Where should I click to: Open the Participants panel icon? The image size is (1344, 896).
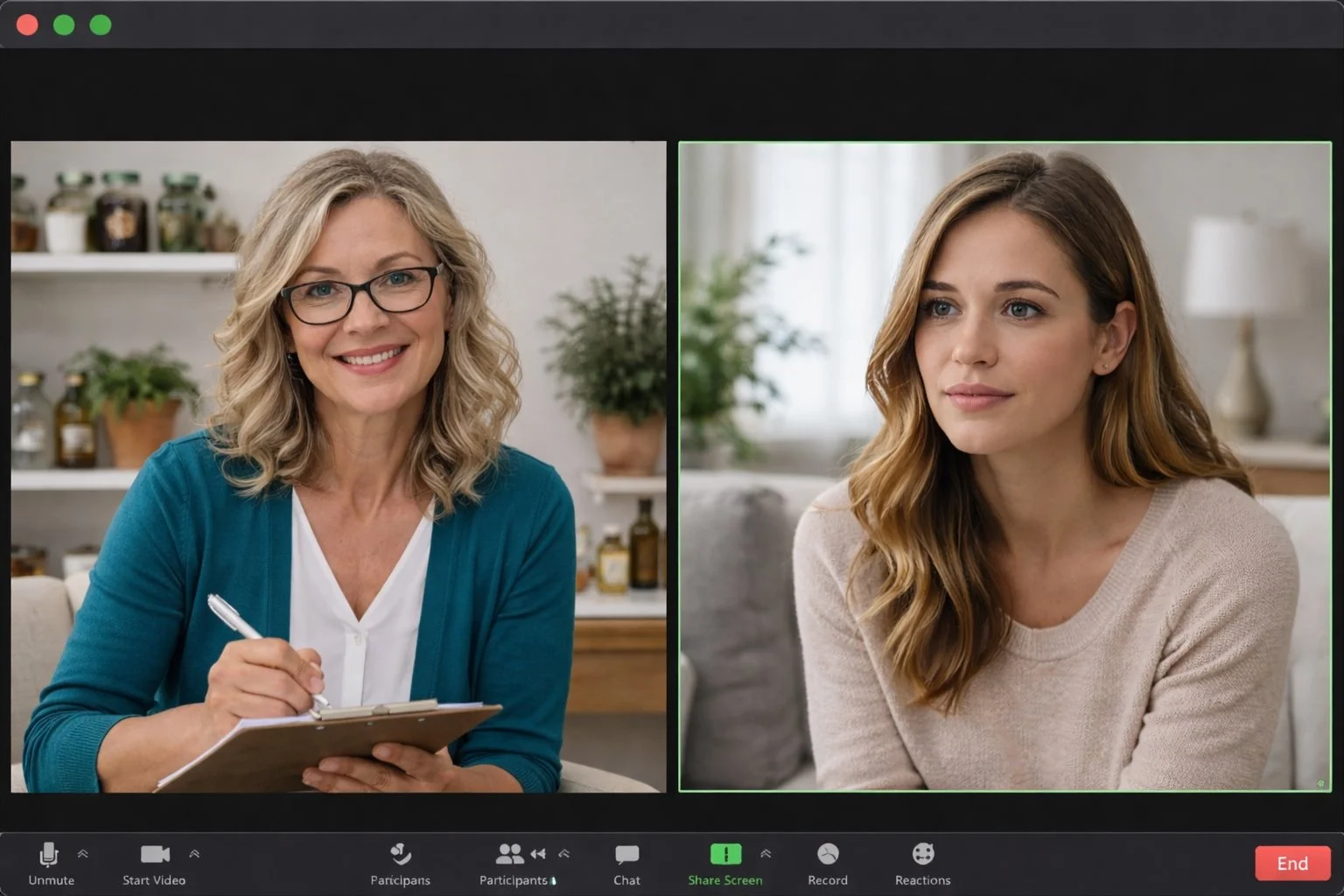coord(400,855)
